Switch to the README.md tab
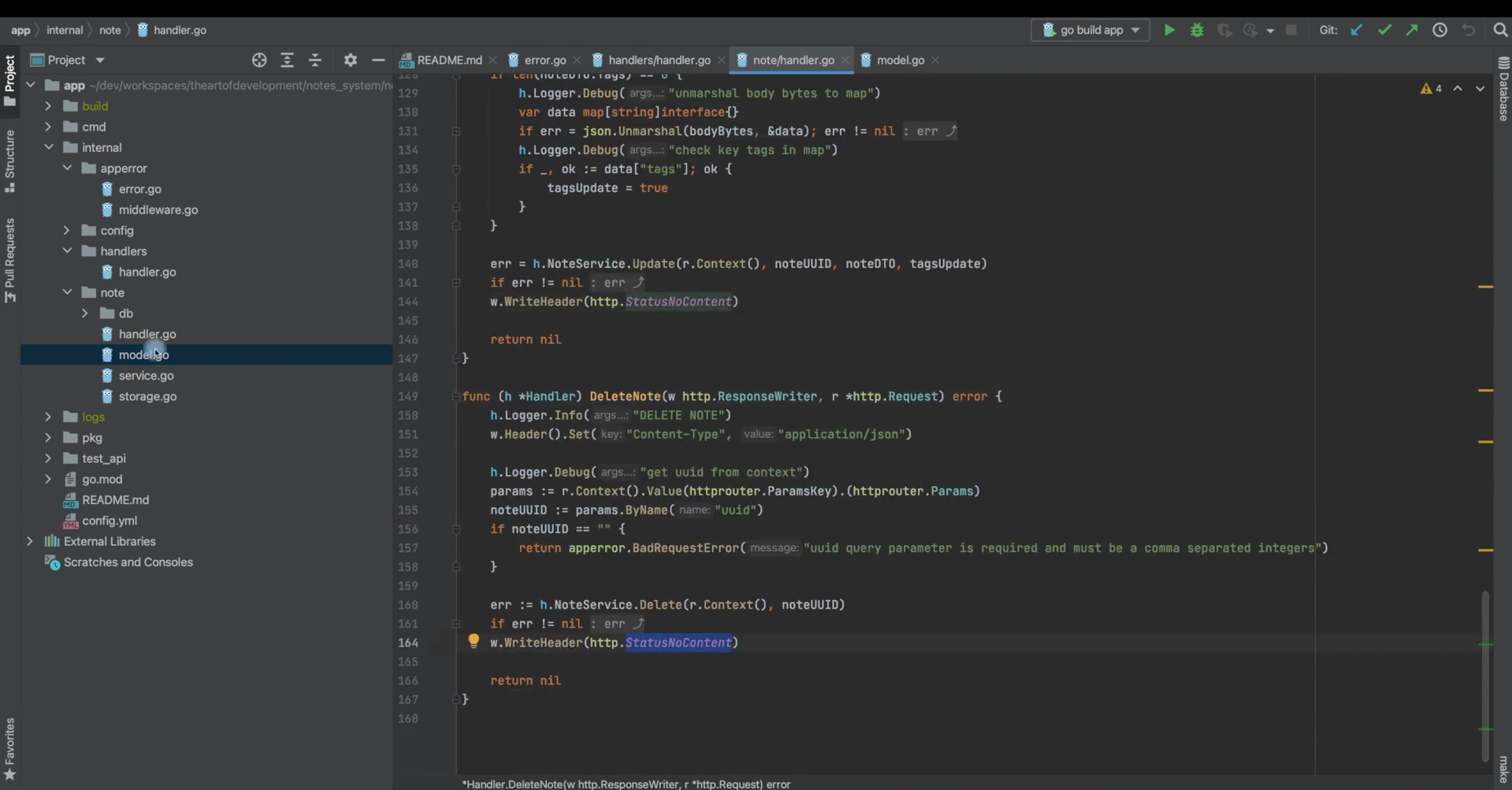 click(x=448, y=60)
